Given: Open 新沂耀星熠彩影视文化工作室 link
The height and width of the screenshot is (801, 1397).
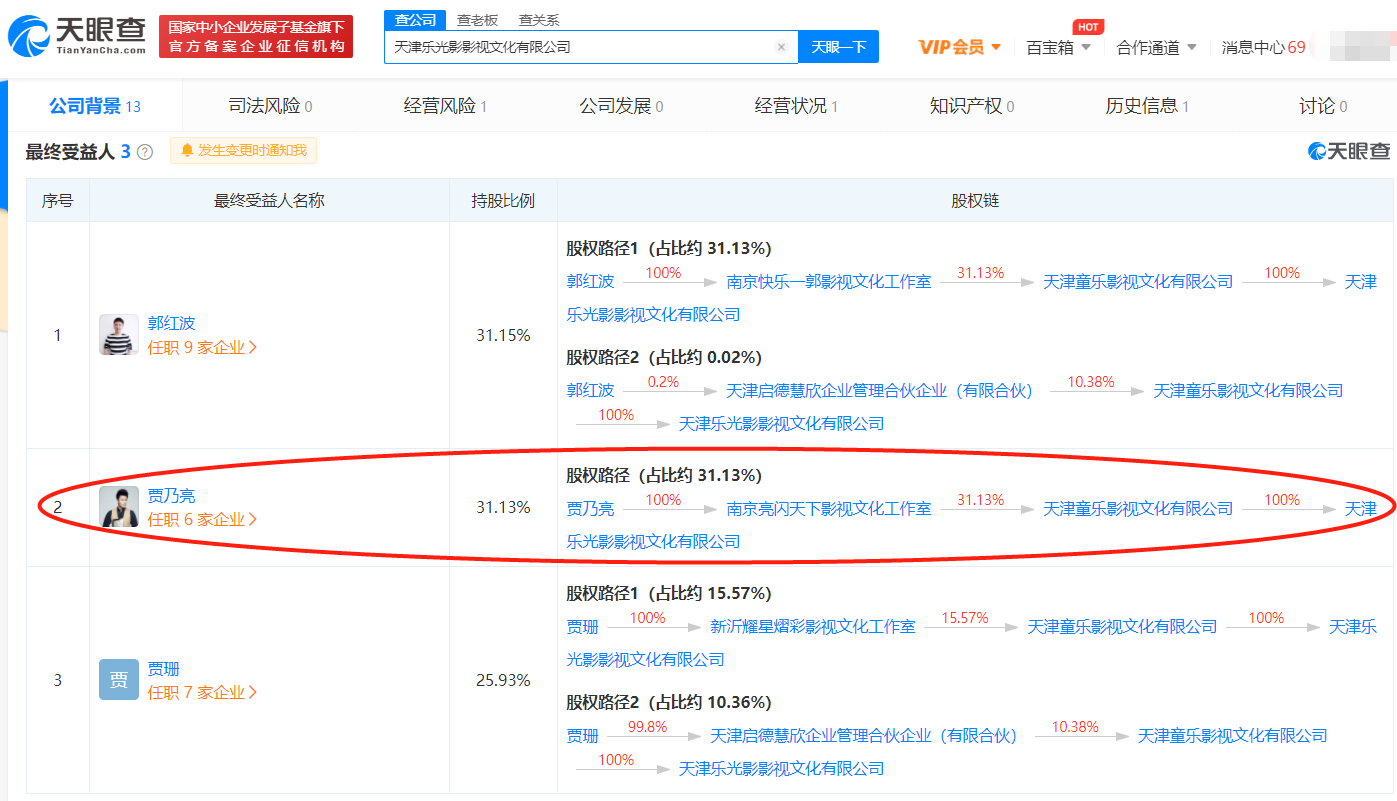Looking at the screenshot, I should pyautogui.click(x=813, y=627).
